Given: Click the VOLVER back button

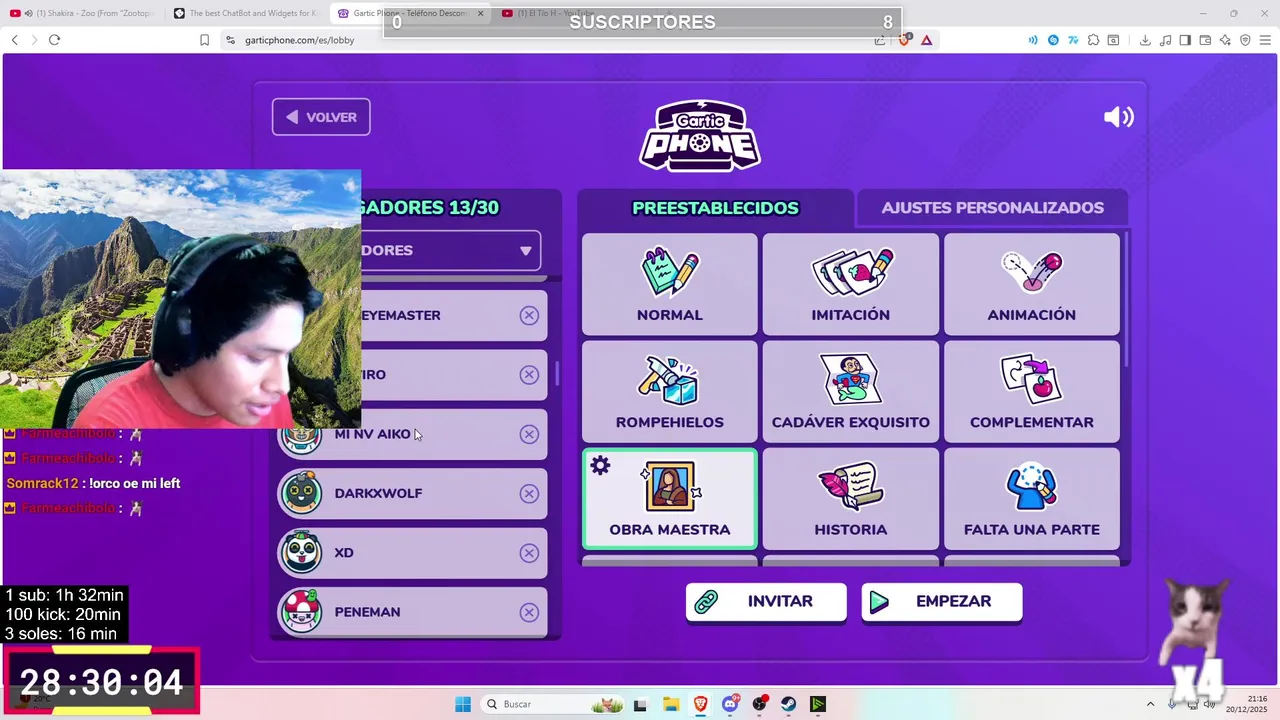Looking at the screenshot, I should pos(321,117).
